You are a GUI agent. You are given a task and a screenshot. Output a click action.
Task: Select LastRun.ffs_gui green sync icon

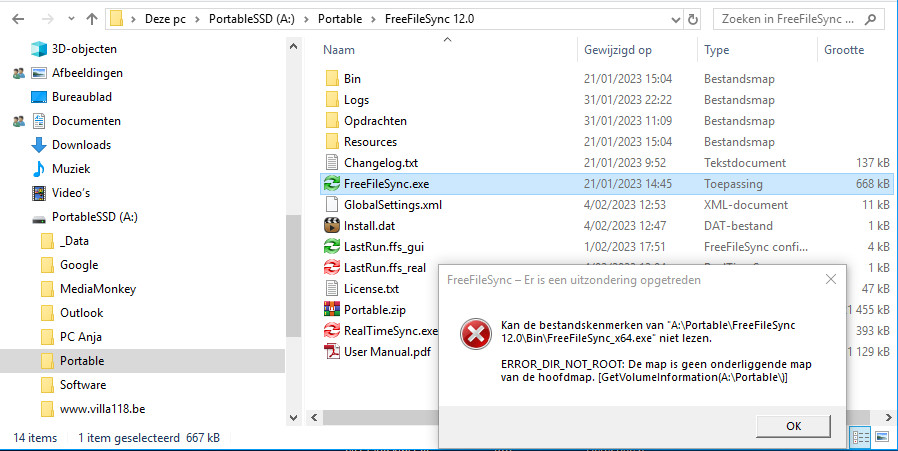point(332,247)
